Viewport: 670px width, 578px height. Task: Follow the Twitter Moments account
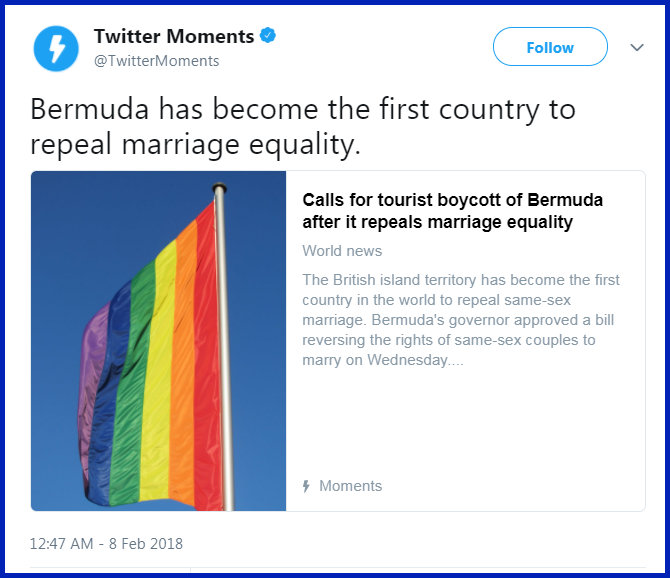point(550,47)
